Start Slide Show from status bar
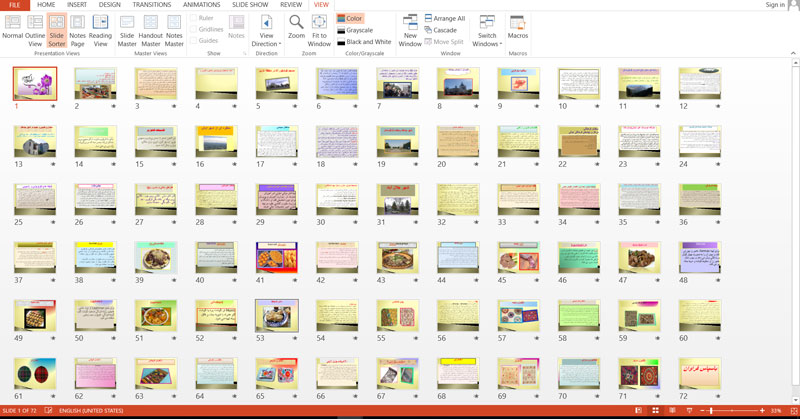The height and width of the screenshot is (419, 800). tap(689, 410)
